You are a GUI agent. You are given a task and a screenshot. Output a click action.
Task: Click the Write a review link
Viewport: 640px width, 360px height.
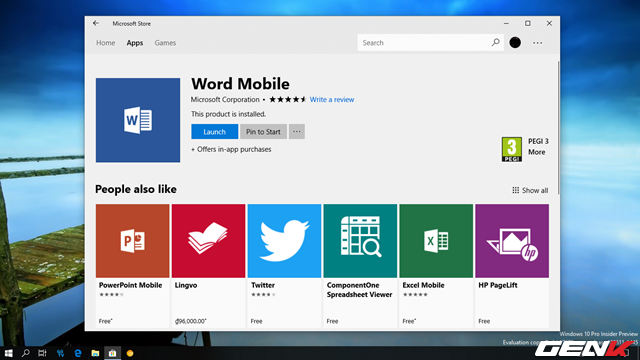pos(332,99)
